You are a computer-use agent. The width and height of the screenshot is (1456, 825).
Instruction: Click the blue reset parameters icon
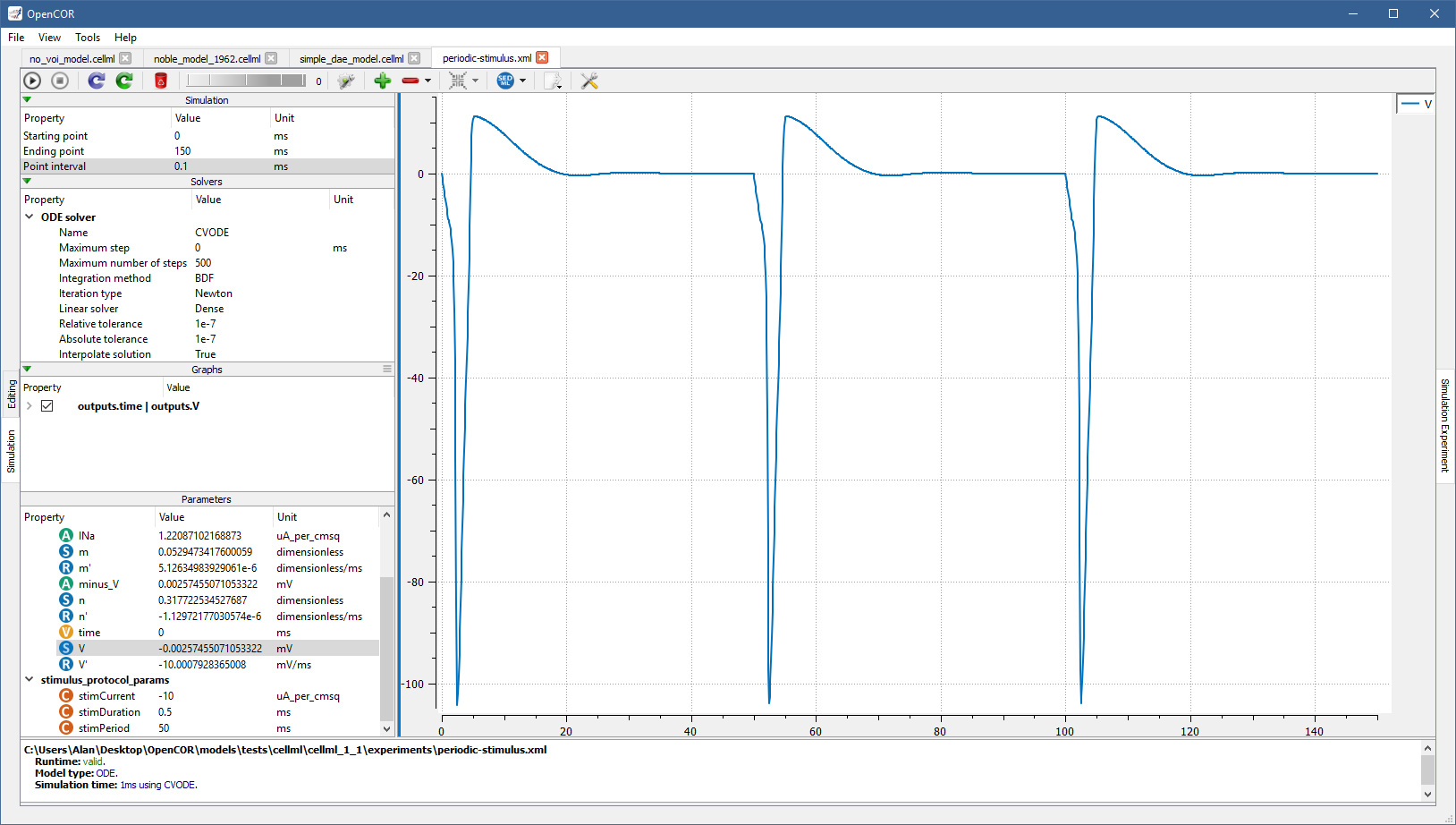(96, 81)
